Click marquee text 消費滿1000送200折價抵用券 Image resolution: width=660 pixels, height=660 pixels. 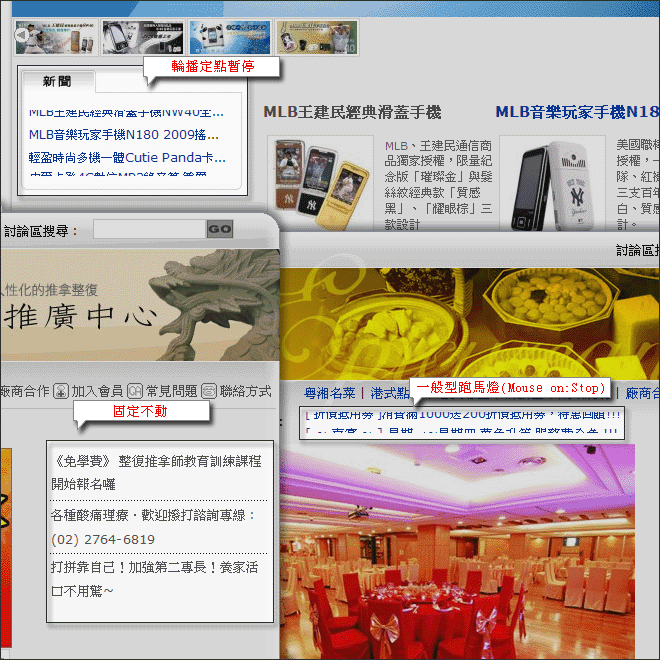coord(462,415)
